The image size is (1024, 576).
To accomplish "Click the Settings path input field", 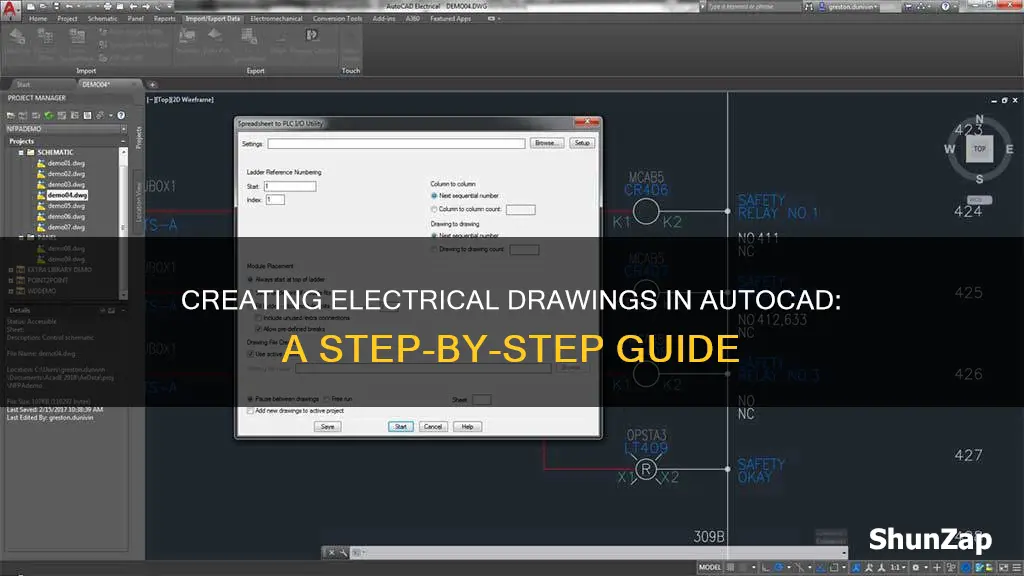I will [x=396, y=143].
